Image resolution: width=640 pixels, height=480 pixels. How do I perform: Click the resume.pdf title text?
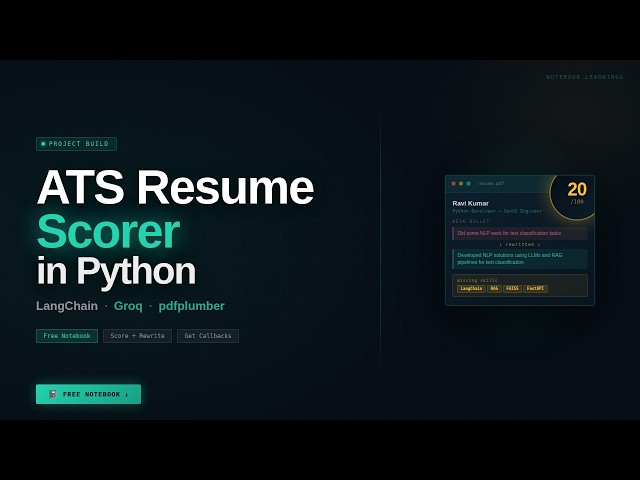(x=491, y=184)
